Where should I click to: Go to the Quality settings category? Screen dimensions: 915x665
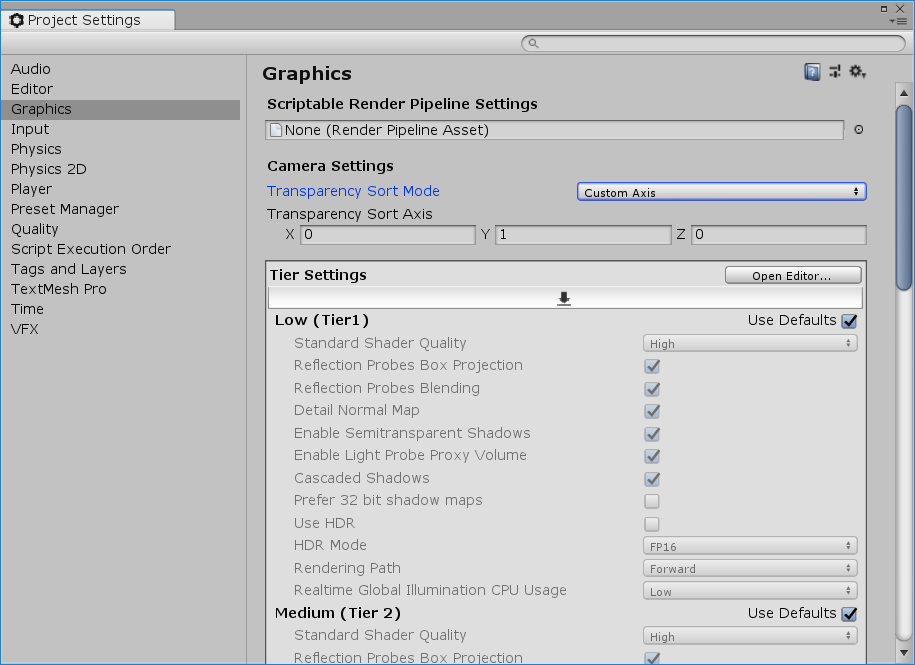[x=35, y=229]
